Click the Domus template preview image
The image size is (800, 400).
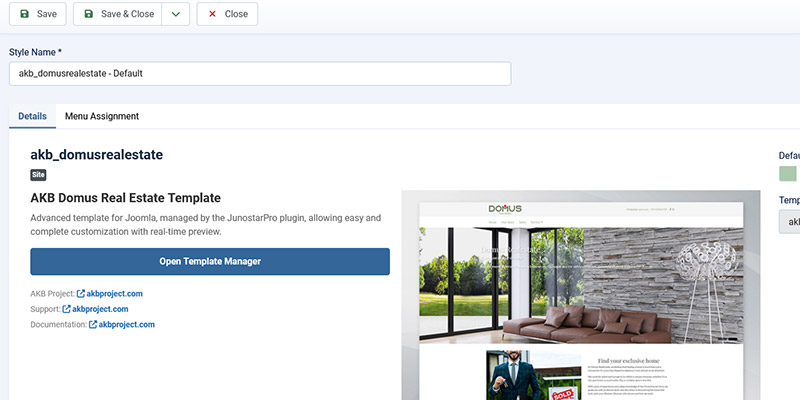tap(582, 290)
